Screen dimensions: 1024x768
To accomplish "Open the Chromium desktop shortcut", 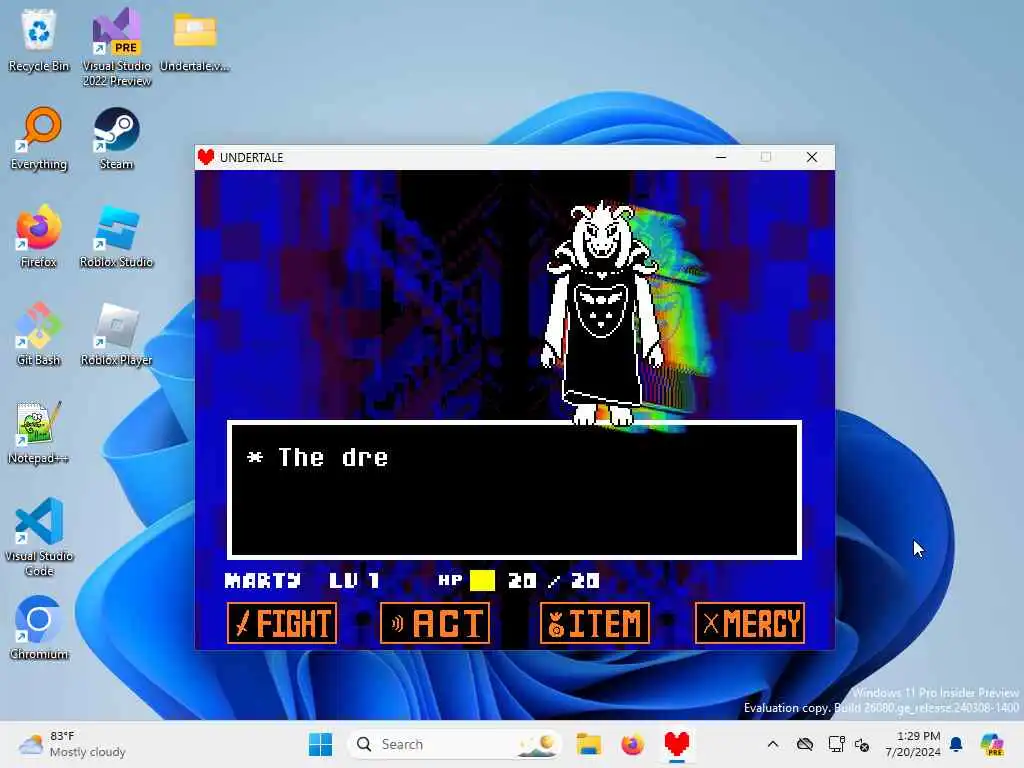I will coord(39,628).
